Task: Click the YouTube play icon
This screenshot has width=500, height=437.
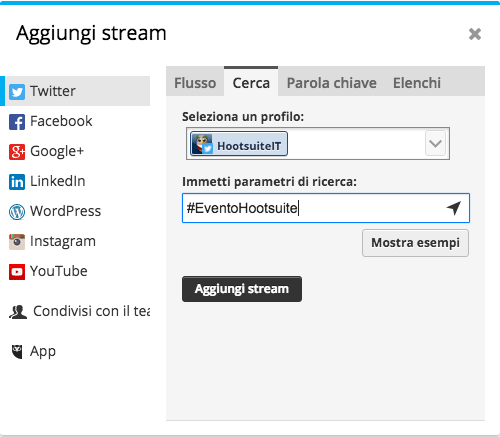Action: [17, 272]
